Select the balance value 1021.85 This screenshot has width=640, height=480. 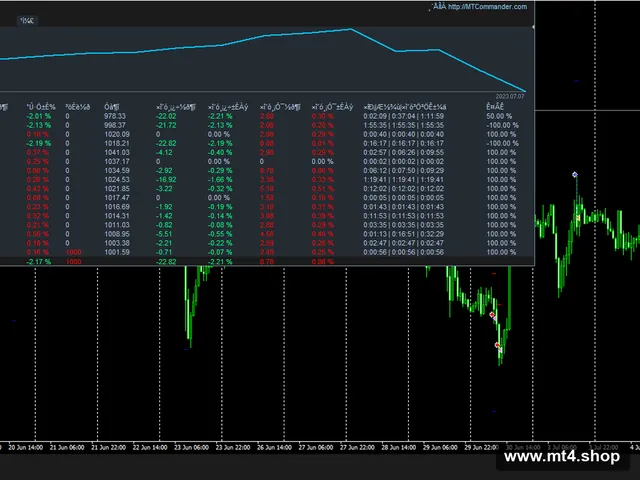point(117,189)
